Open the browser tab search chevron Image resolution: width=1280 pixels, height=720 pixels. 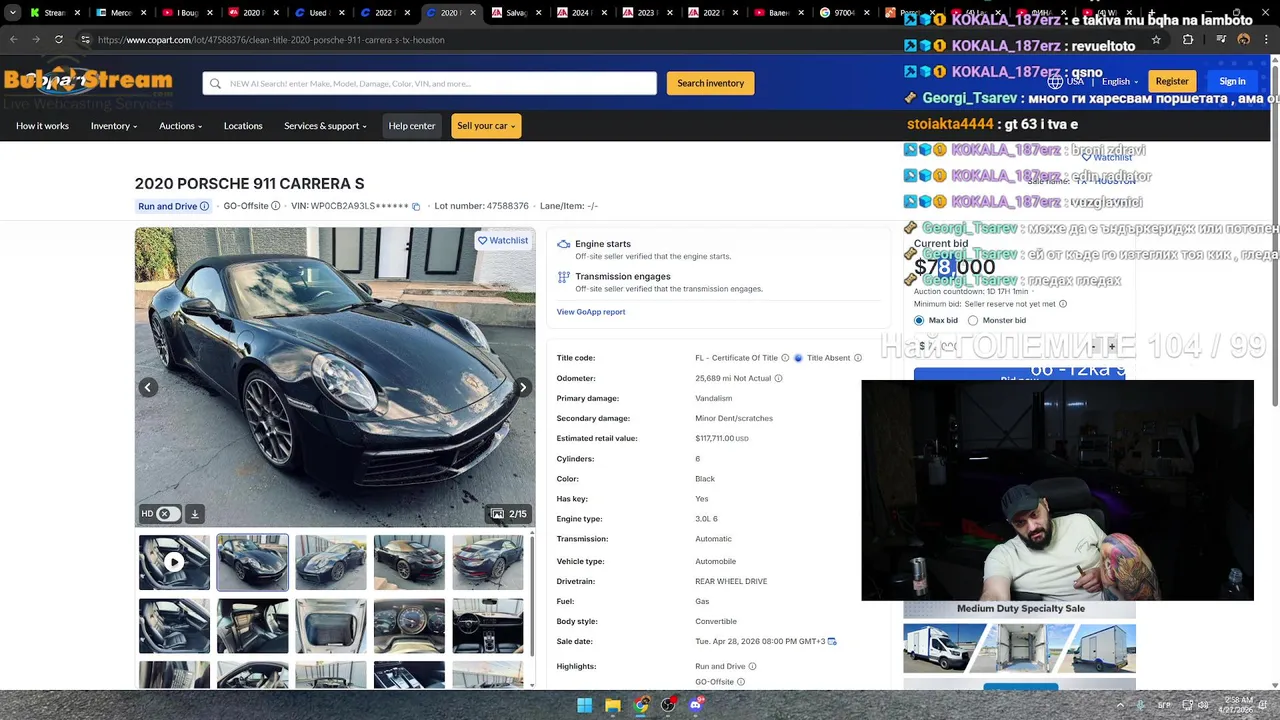(x=12, y=13)
